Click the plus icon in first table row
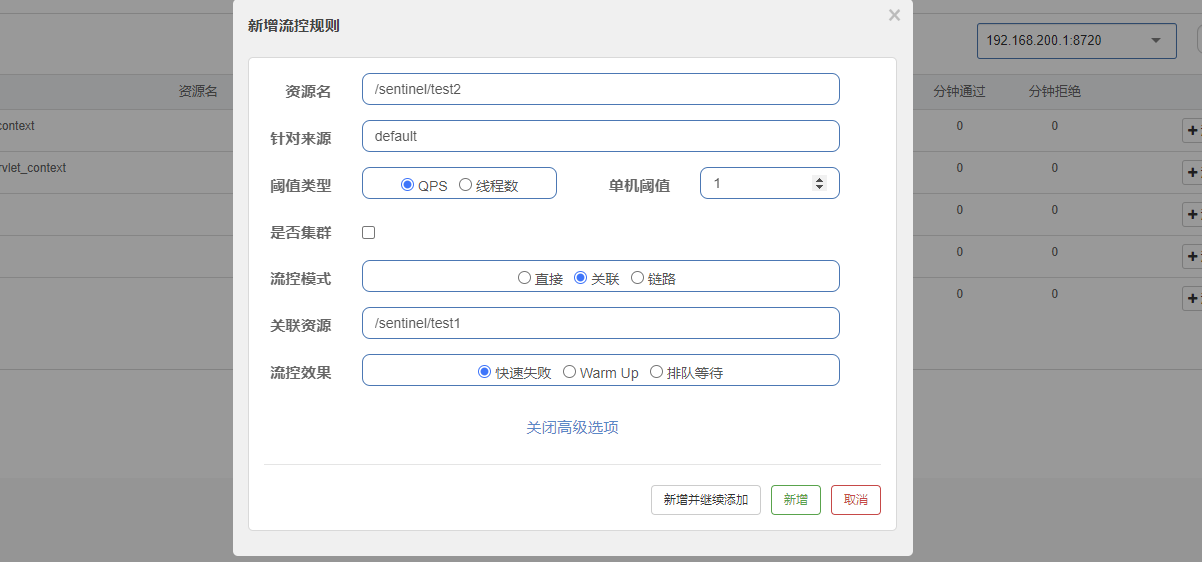Screen dimensions: 1202x562 (1191, 130)
